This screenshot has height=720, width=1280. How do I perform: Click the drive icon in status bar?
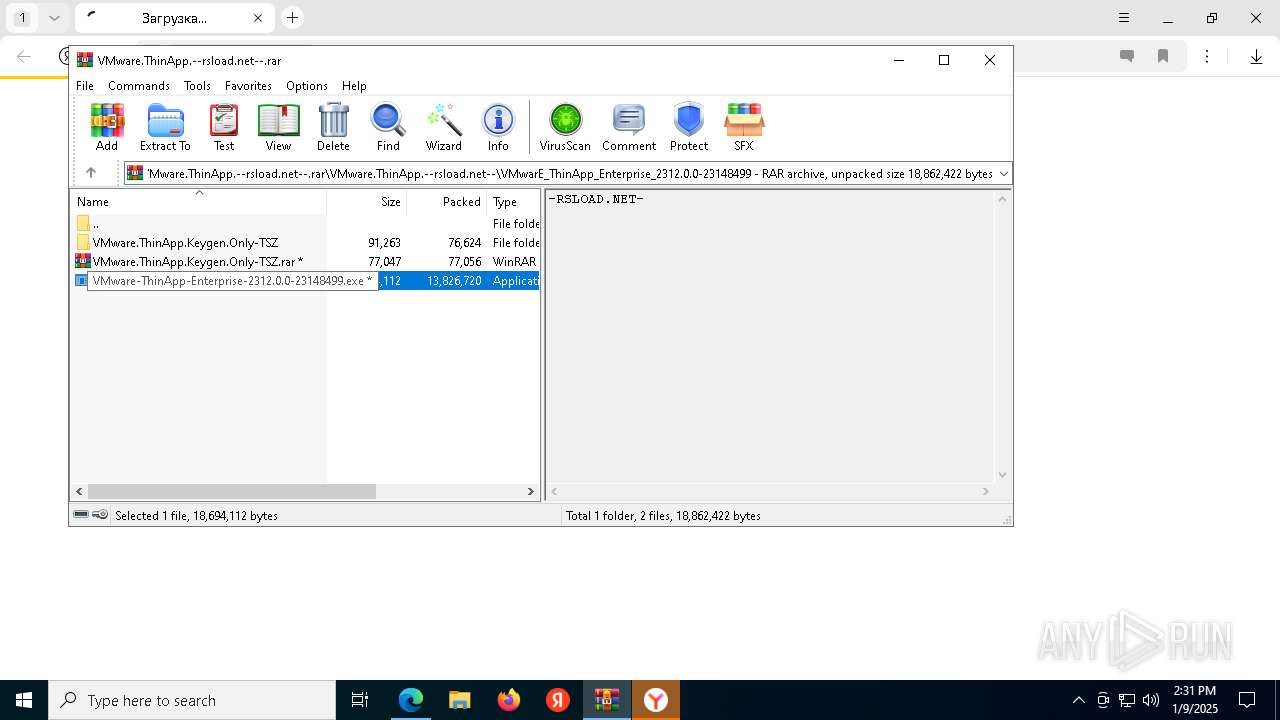coord(81,515)
